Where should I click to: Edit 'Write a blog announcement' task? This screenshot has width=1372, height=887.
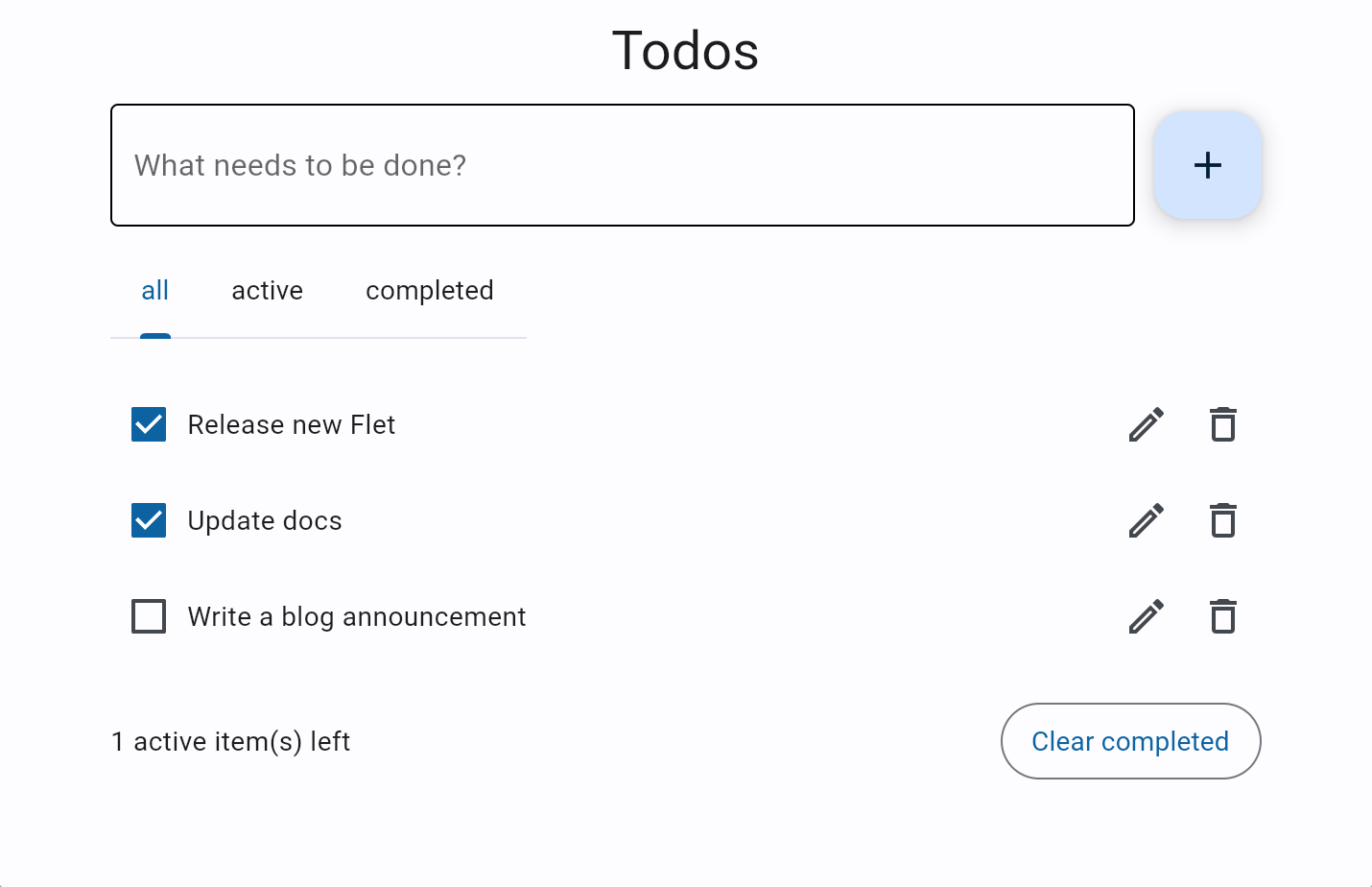pyautogui.click(x=1147, y=616)
